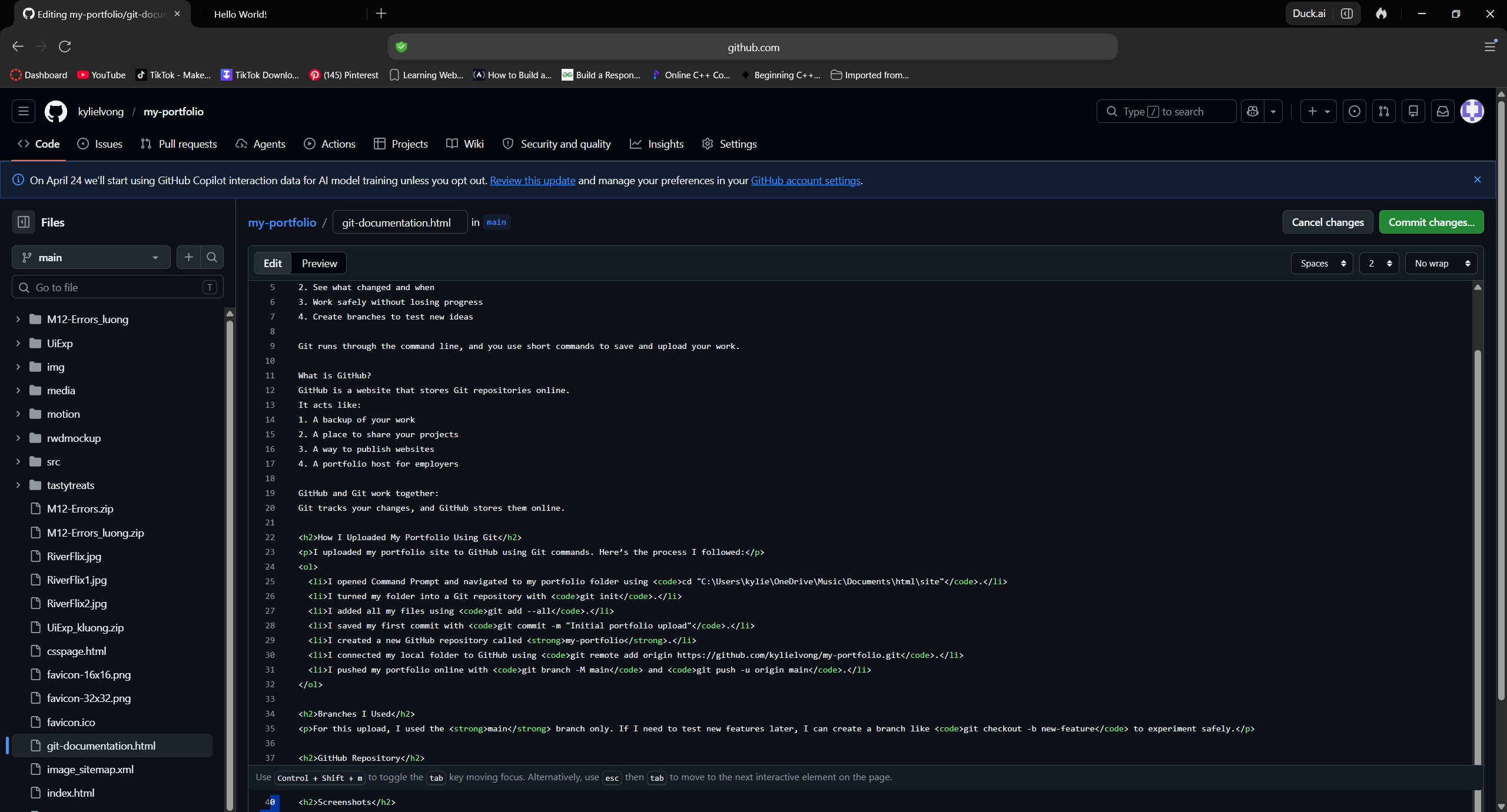Switch to the Preview tab
This screenshot has width=1507, height=812.
point(319,263)
